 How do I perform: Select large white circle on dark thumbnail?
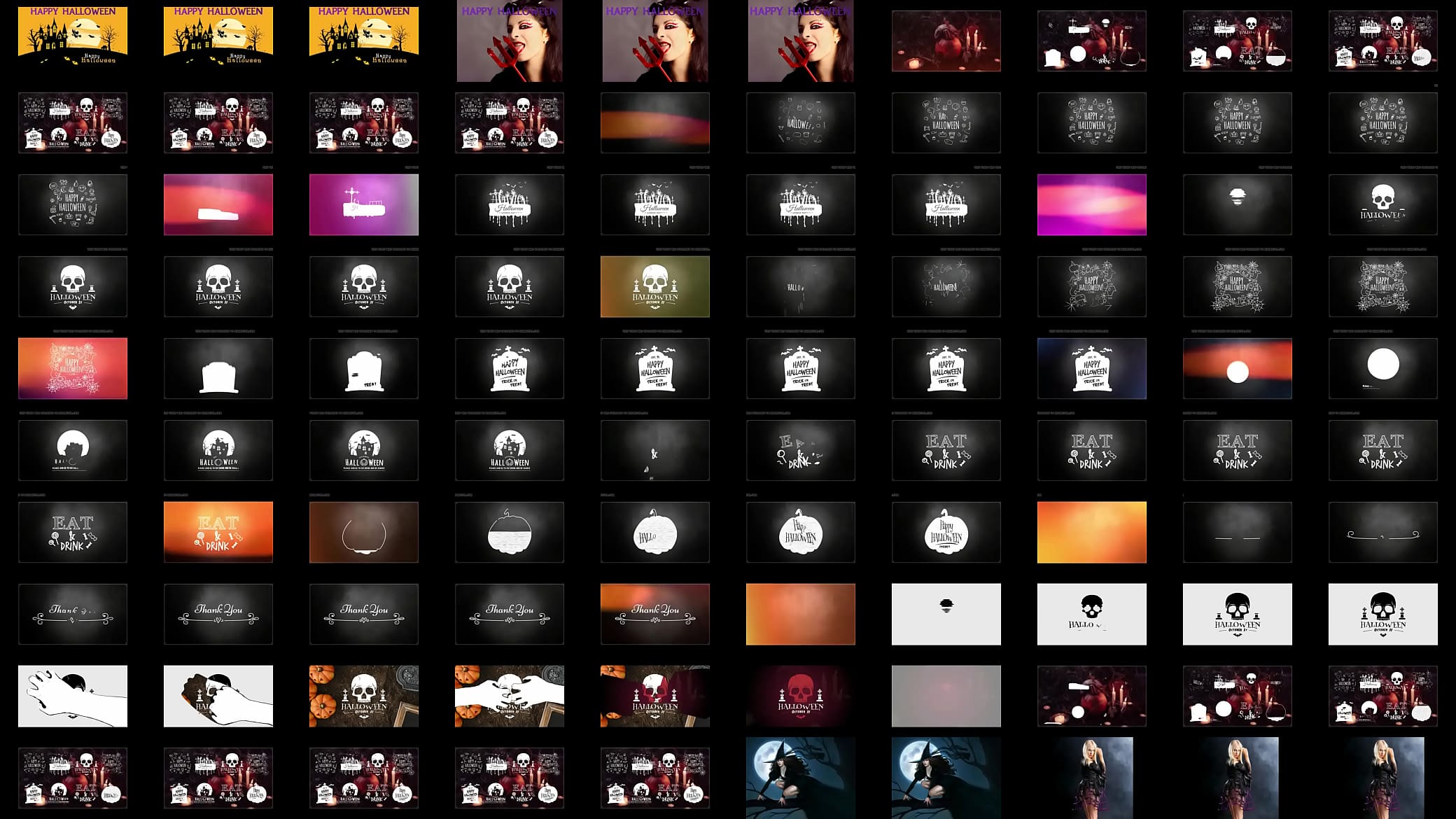1383,368
